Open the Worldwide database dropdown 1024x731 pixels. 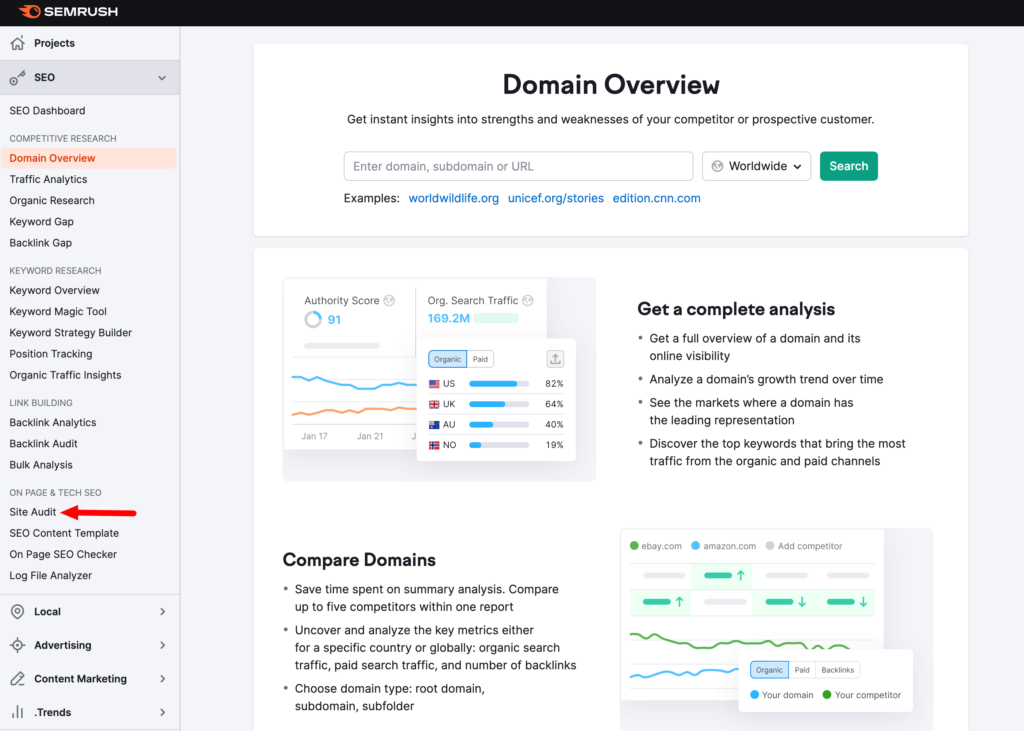(756, 166)
